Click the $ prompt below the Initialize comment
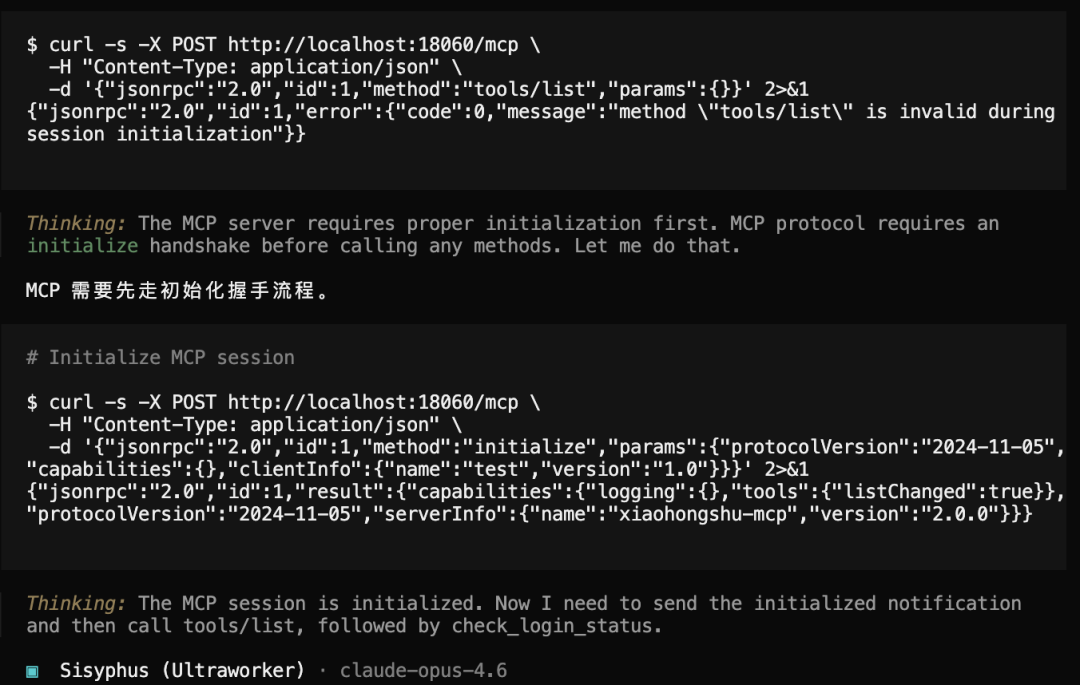This screenshot has height=685, width=1080. tap(32, 402)
